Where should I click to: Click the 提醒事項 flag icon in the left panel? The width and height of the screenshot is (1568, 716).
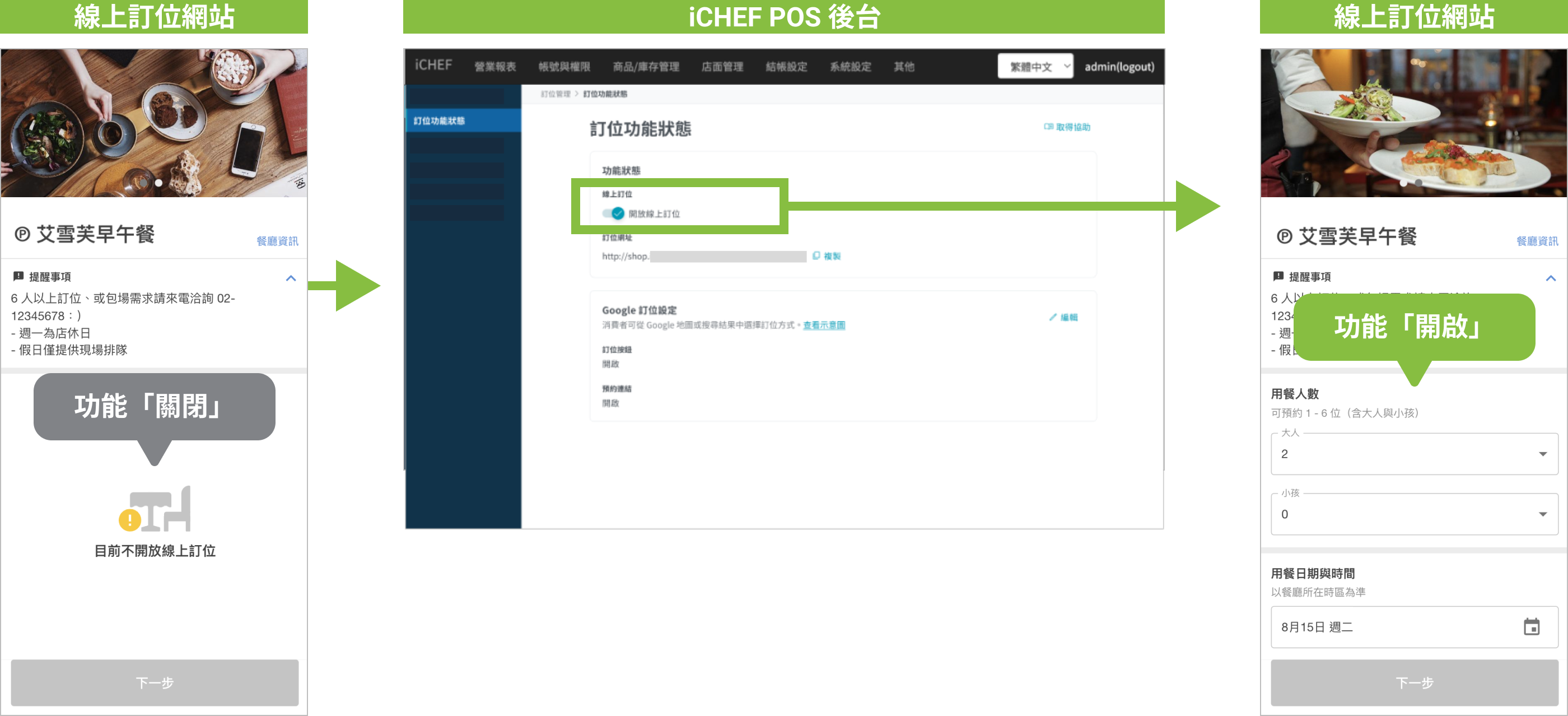point(18,276)
